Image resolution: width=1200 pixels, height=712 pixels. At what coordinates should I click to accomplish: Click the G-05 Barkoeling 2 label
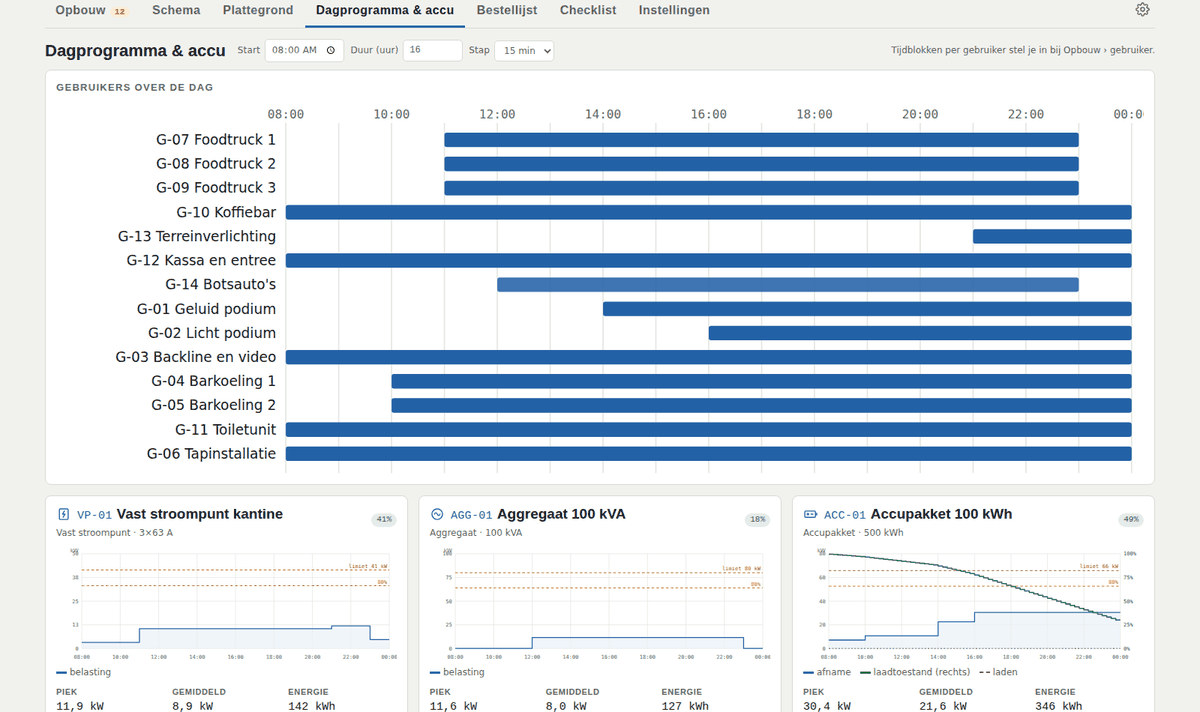(x=214, y=405)
